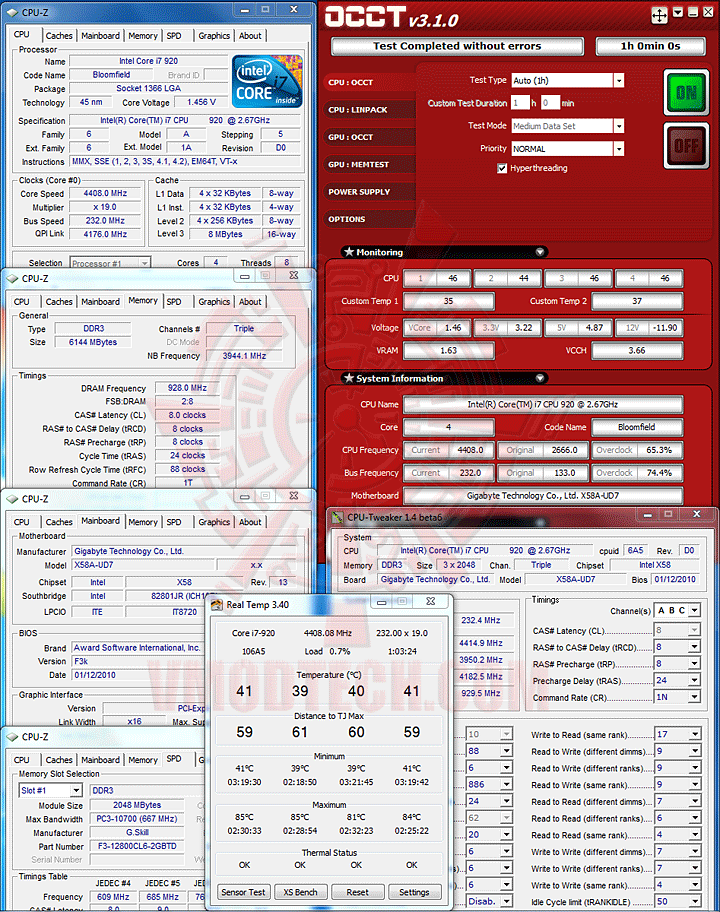
Task: Open Graphics tab in CPU-Z memory Timings window
Action: (x=214, y=302)
